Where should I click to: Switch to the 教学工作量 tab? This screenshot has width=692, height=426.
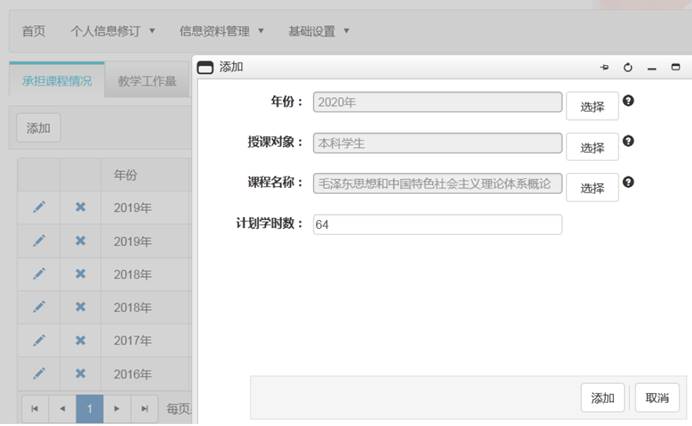tap(146, 81)
